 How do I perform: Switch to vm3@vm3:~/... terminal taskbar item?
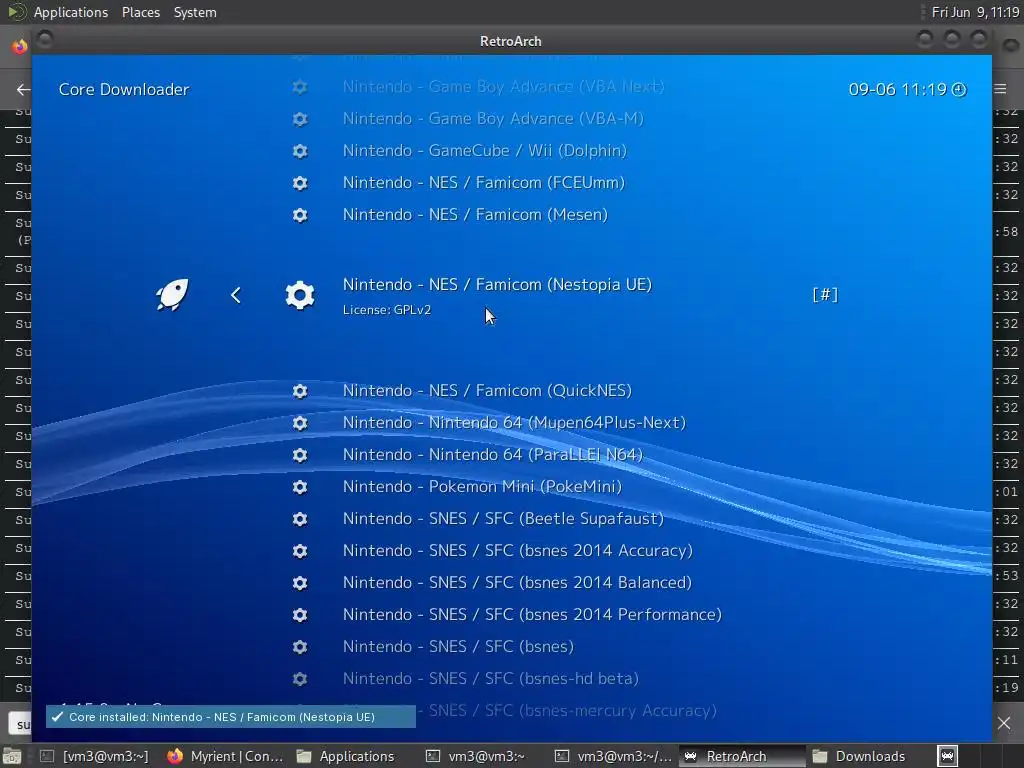click(614, 756)
